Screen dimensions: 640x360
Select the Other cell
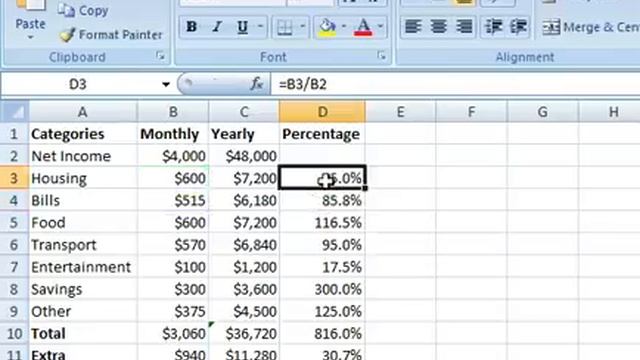point(83,311)
